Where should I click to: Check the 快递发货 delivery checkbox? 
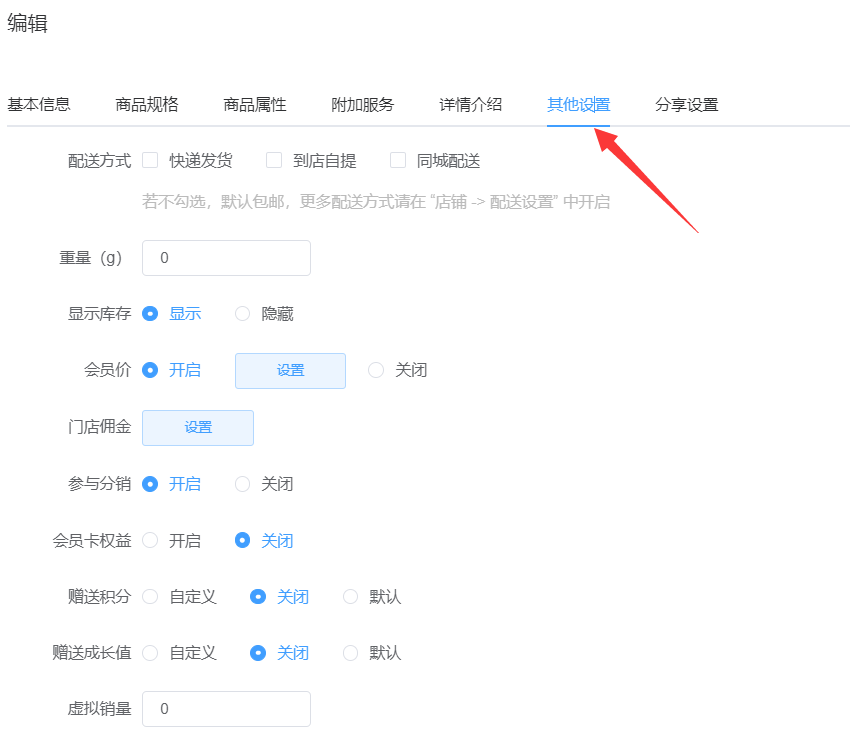(x=151, y=160)
